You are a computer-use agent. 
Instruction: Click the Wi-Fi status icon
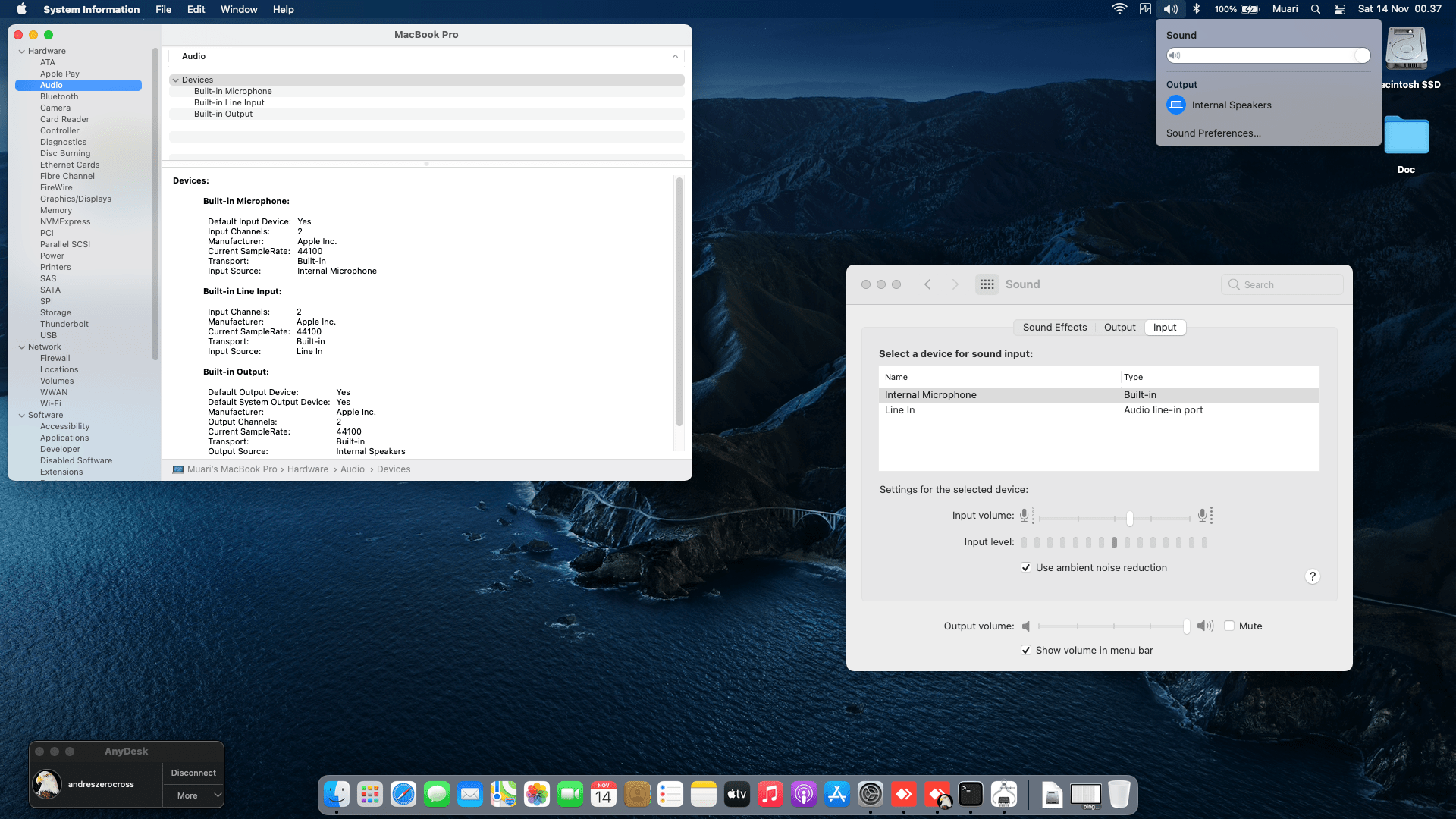point(1119,9)
